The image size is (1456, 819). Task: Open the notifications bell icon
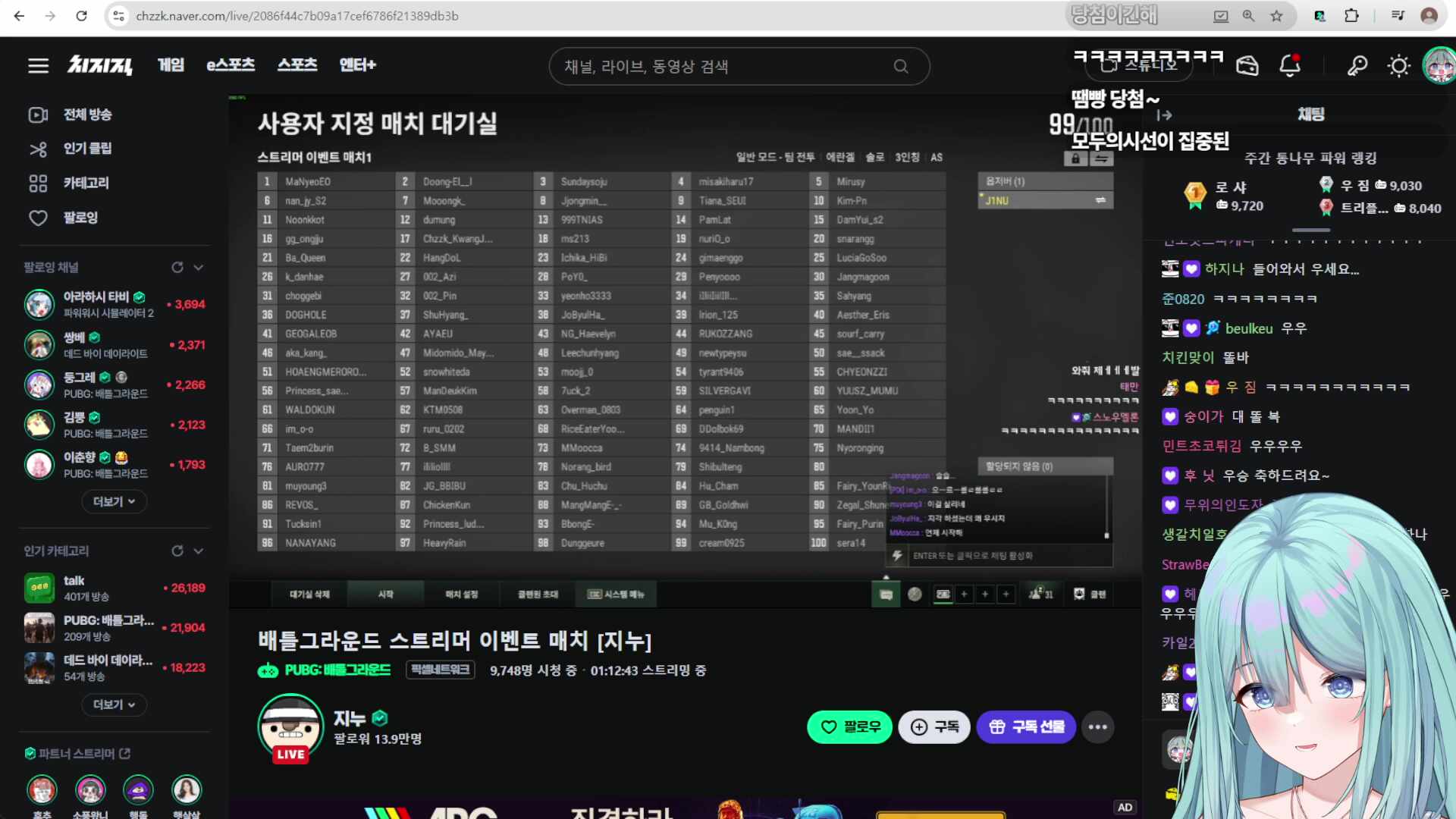pyautogui.click(x=1288, y=65)
